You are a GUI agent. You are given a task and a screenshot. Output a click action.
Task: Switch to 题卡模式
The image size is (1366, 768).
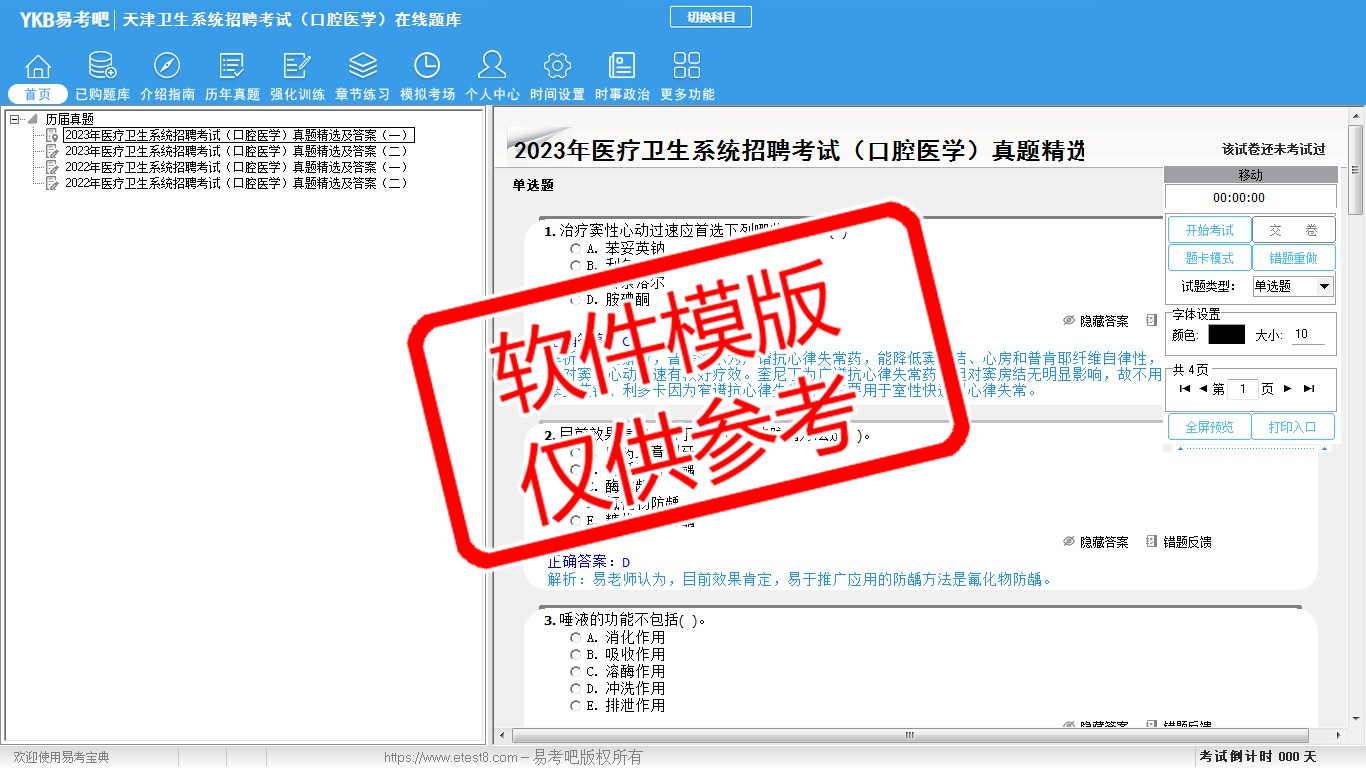(1209, 258)
